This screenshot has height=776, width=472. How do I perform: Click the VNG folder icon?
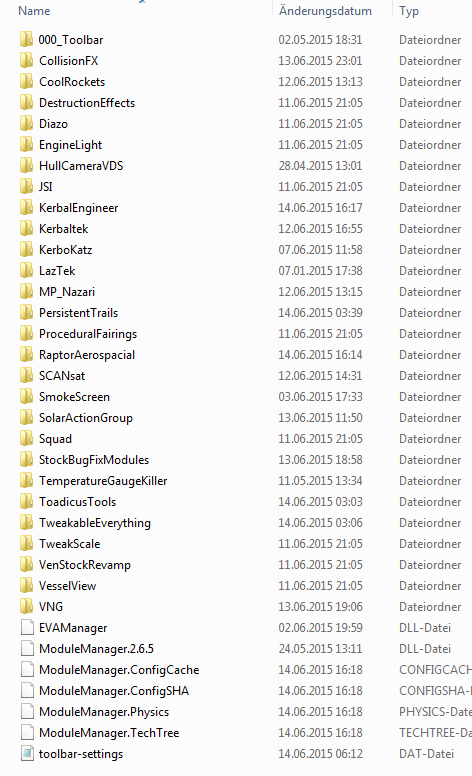pos(27,606)
